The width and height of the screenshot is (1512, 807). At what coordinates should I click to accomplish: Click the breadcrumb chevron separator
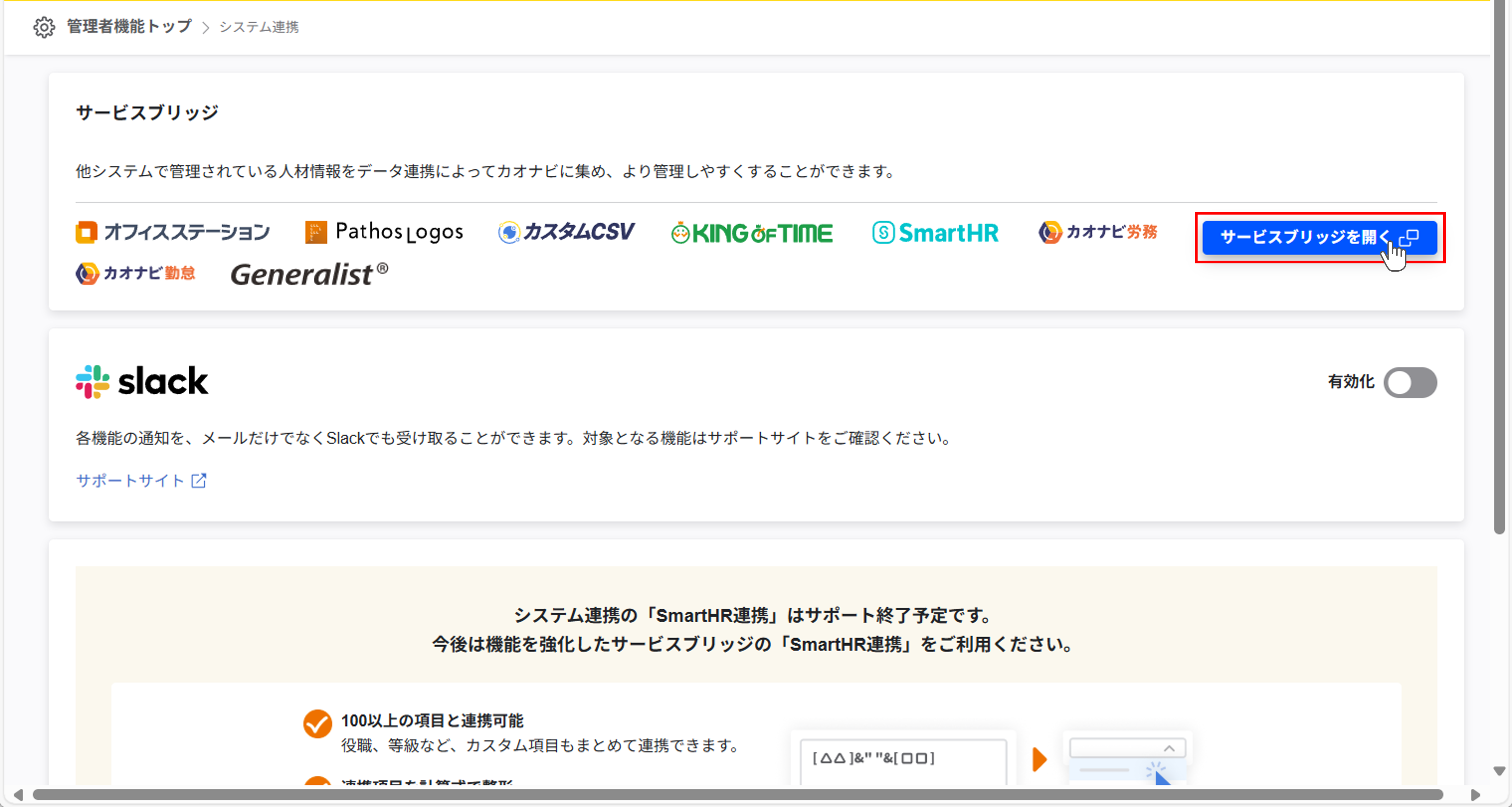point(205,28)
